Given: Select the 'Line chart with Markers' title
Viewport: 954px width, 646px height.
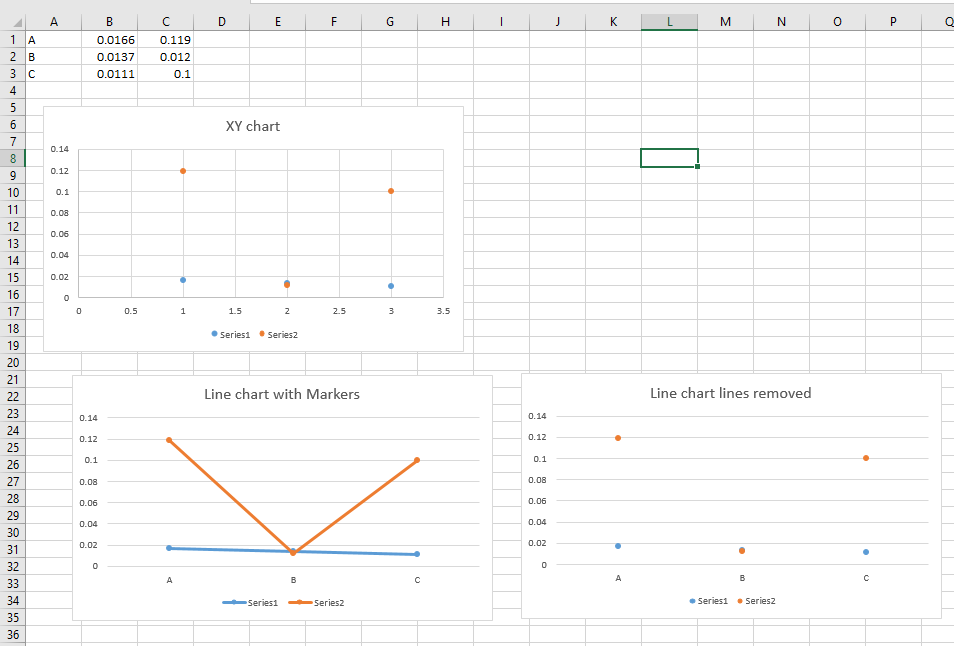Looking at the screenshot, I should click(x=281, y=394).
